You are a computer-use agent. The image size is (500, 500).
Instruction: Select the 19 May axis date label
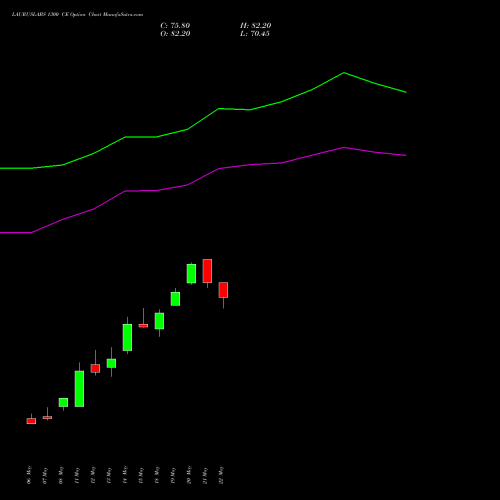[173, 475]
